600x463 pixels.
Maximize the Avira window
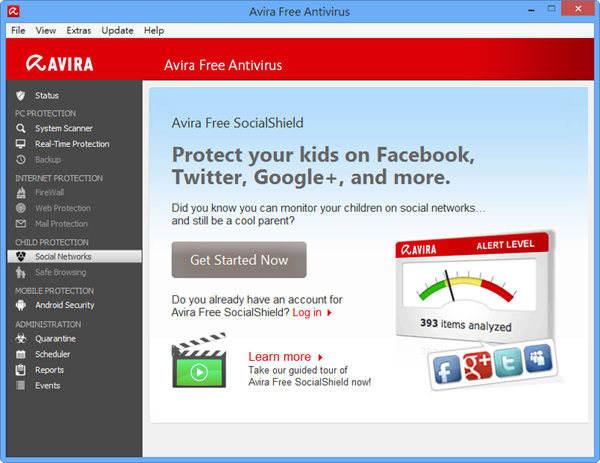pyautogui.click(x=551, y=8)
